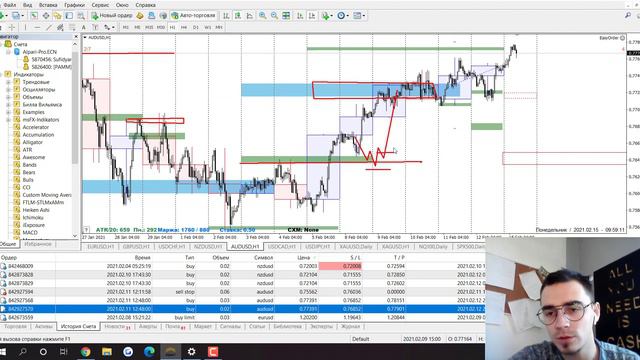Sort orders by the Цена column header
Viewport: 640px width, 360px height.
[303, 258]
